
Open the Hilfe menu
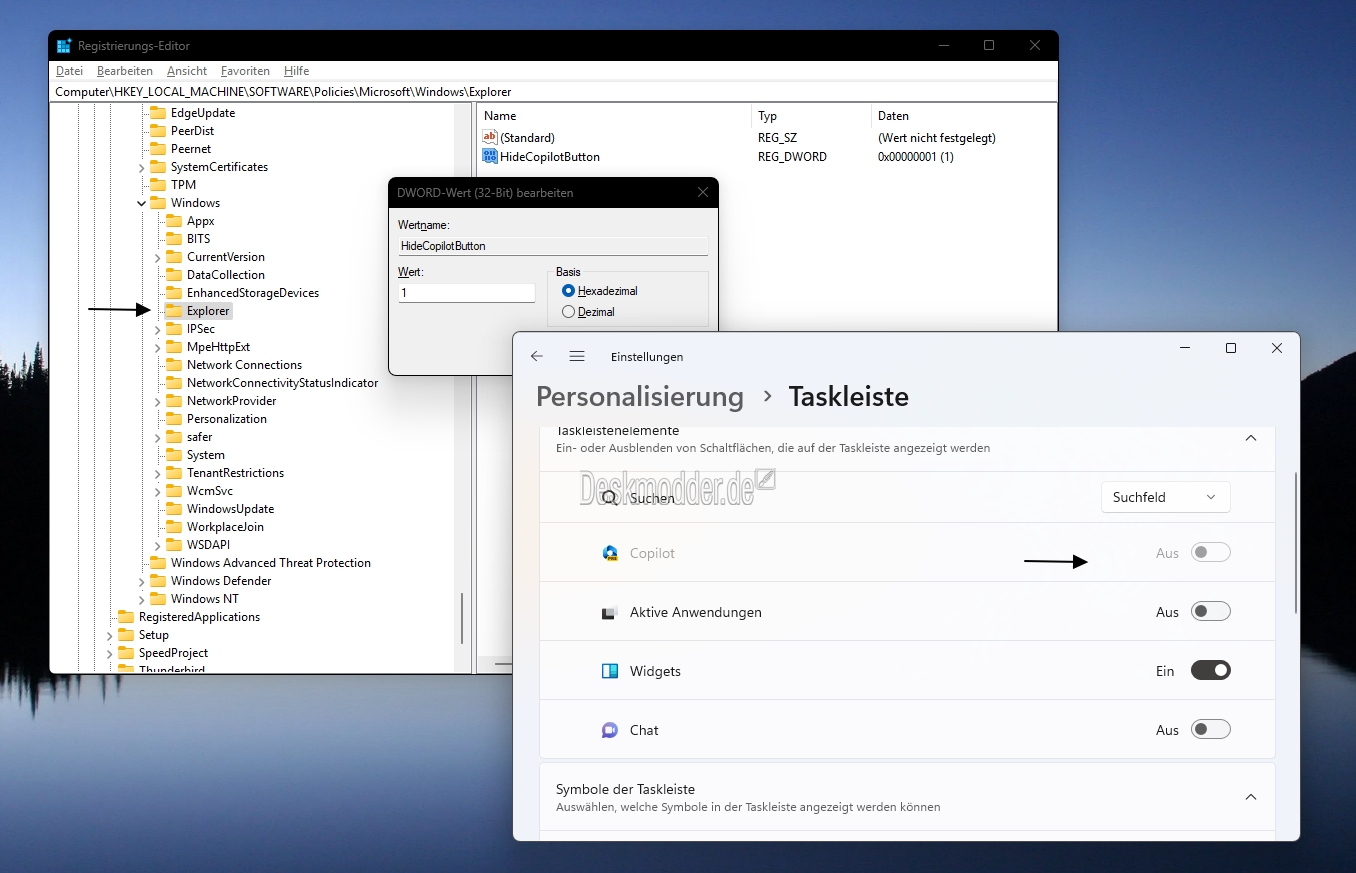click(x=296, y=71)
